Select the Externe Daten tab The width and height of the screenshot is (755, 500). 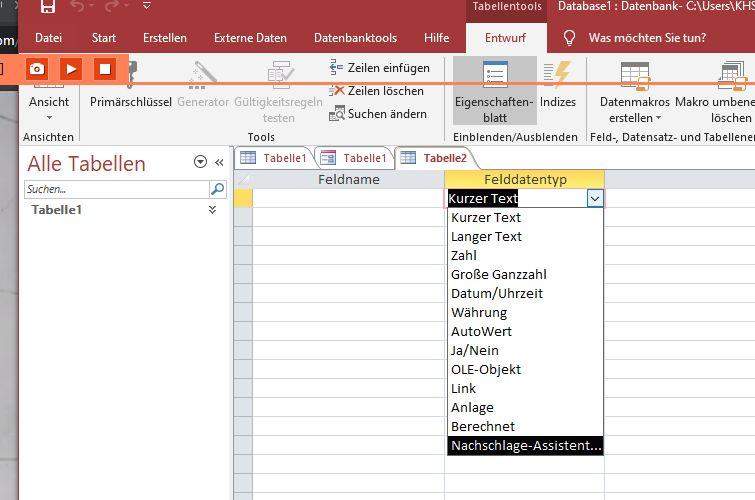click(250, 38)
